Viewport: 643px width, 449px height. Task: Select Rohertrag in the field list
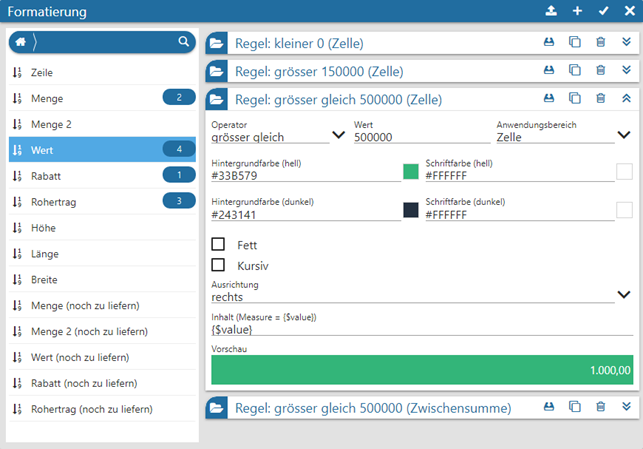[56, 201]
